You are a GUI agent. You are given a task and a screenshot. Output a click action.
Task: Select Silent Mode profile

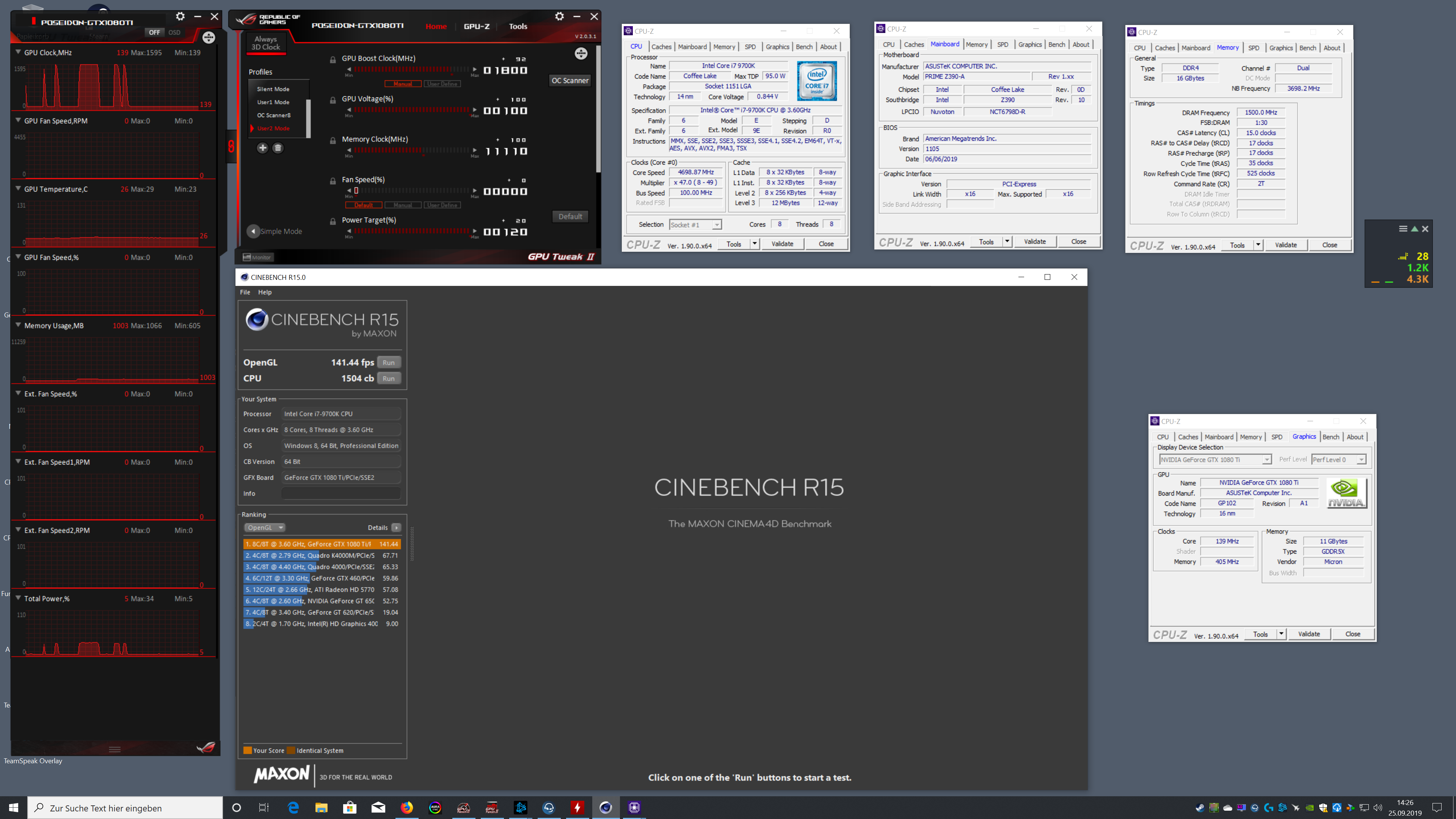pos(273,89)
